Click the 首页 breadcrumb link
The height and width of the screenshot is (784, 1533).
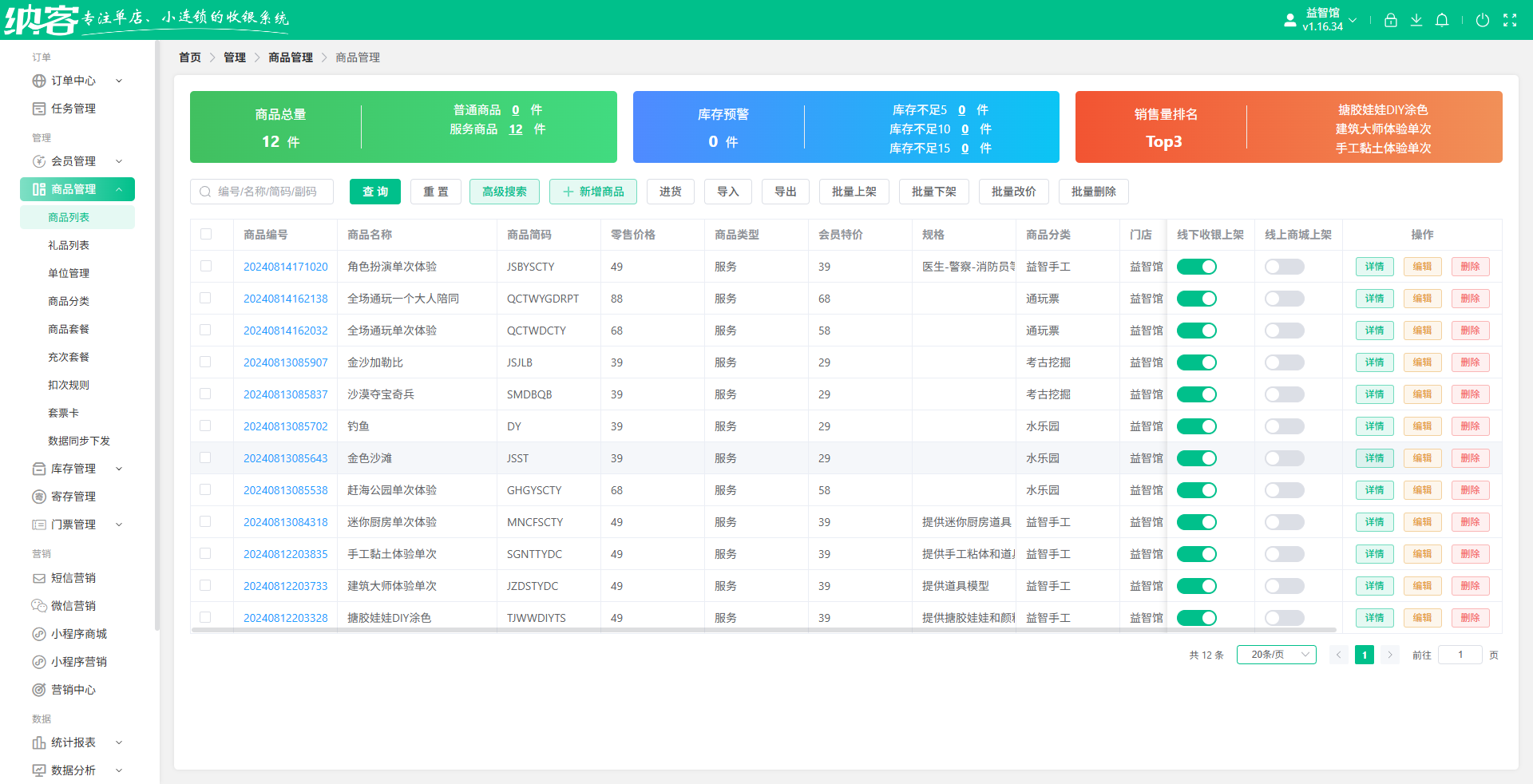tap(190, 57)
